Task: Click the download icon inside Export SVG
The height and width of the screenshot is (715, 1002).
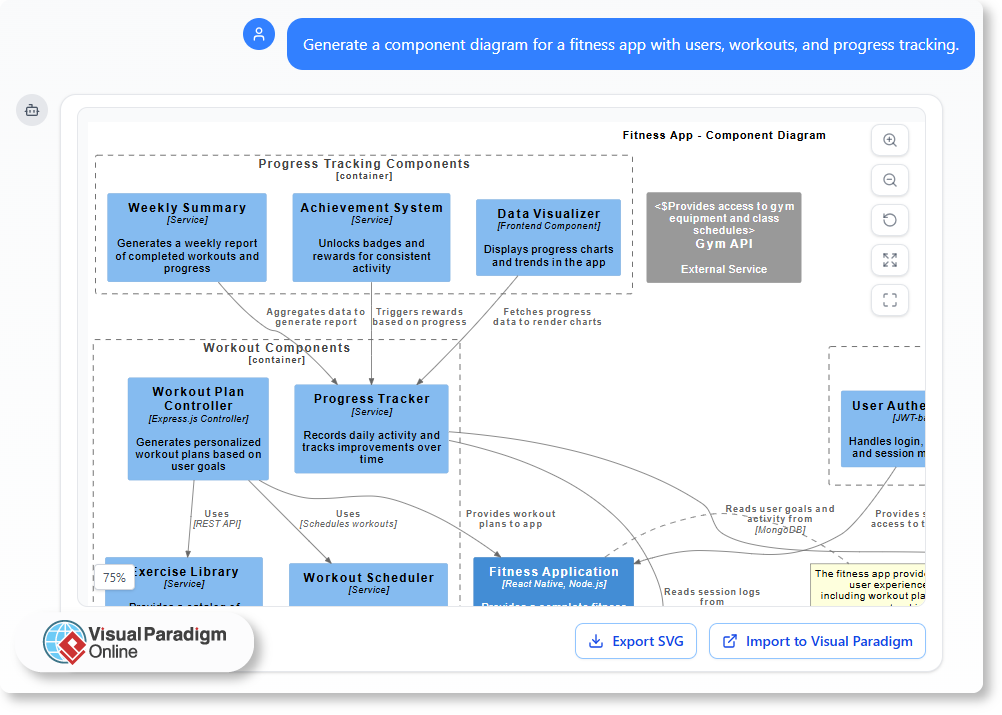Action: click(595, 641)
